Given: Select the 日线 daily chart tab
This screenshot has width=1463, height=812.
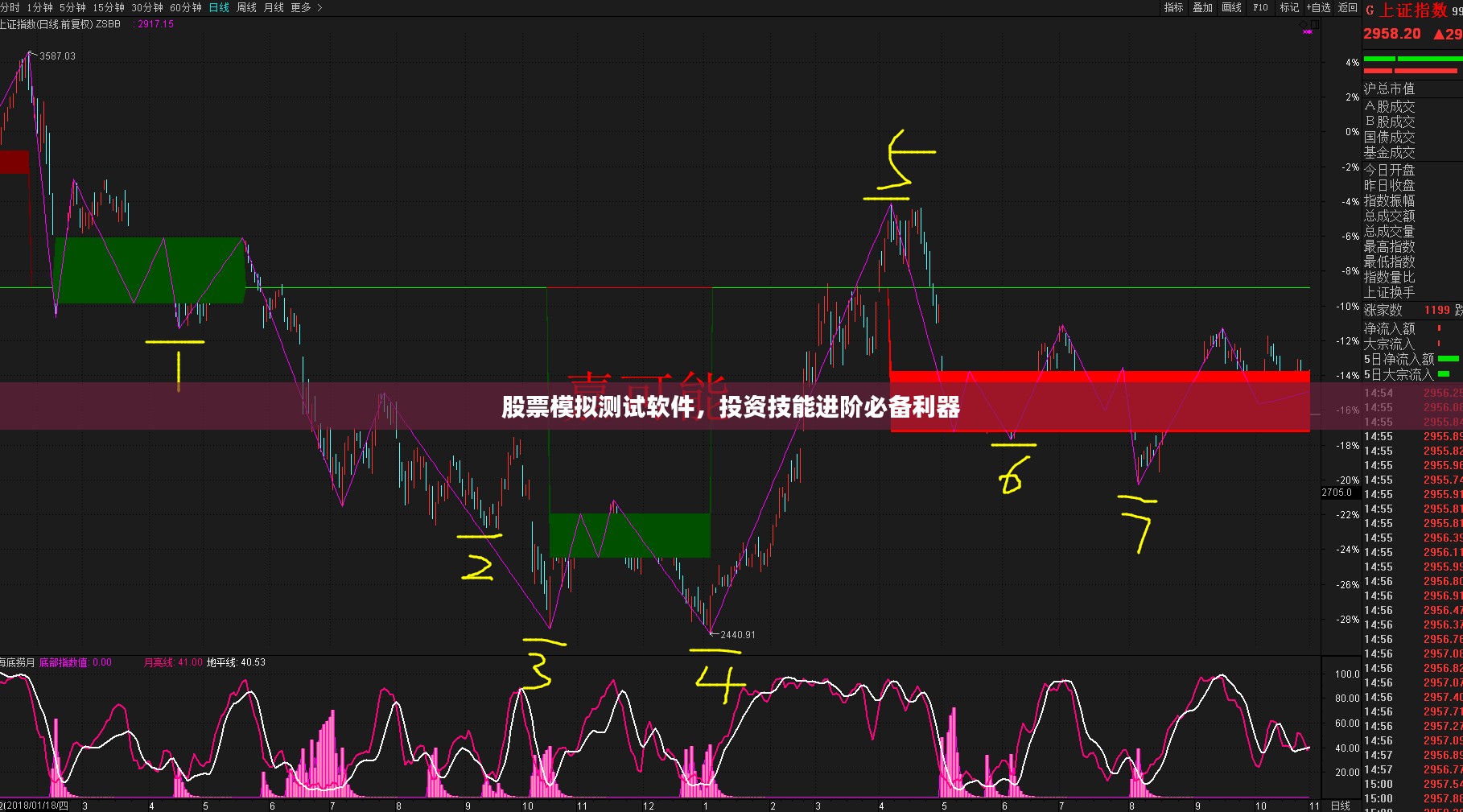Looking at the screenshot, I should 219,7.
